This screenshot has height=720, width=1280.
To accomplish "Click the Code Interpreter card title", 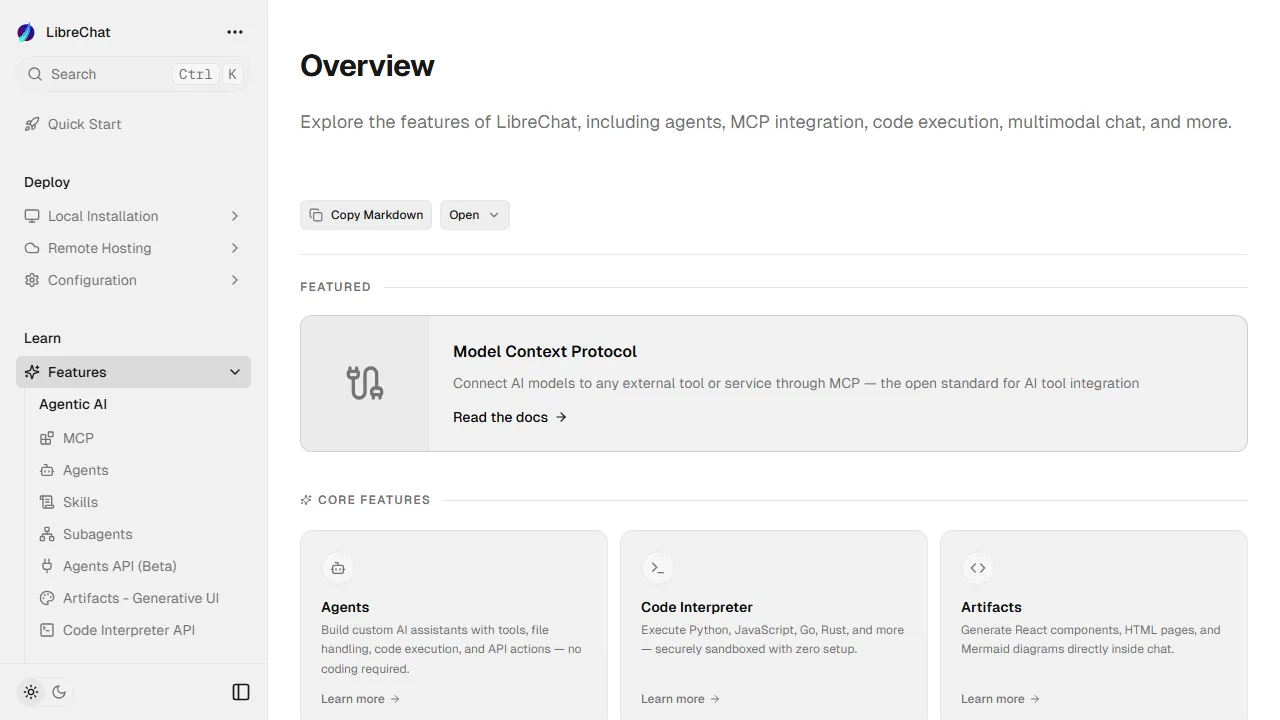I will click(x=697, y=607).
